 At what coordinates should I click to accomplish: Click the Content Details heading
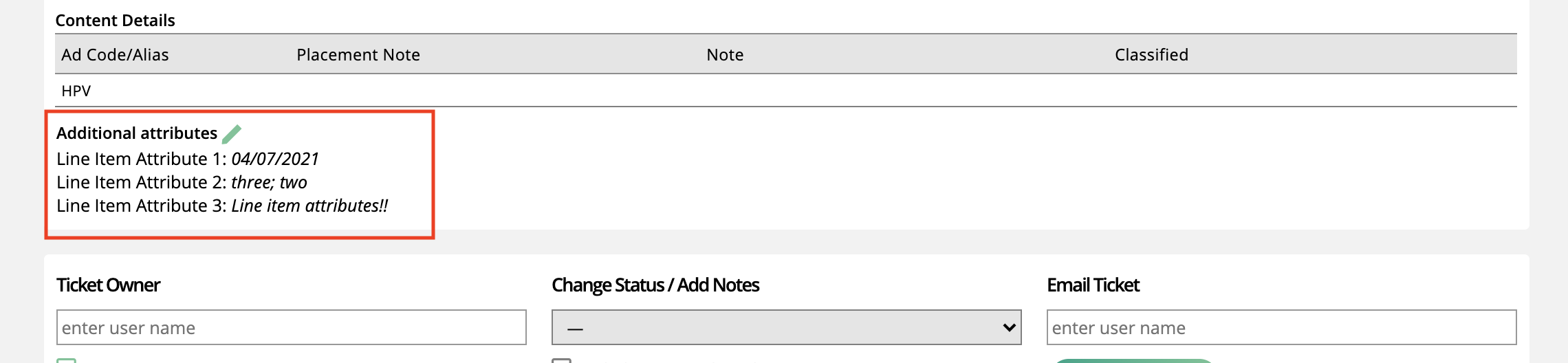115,21
